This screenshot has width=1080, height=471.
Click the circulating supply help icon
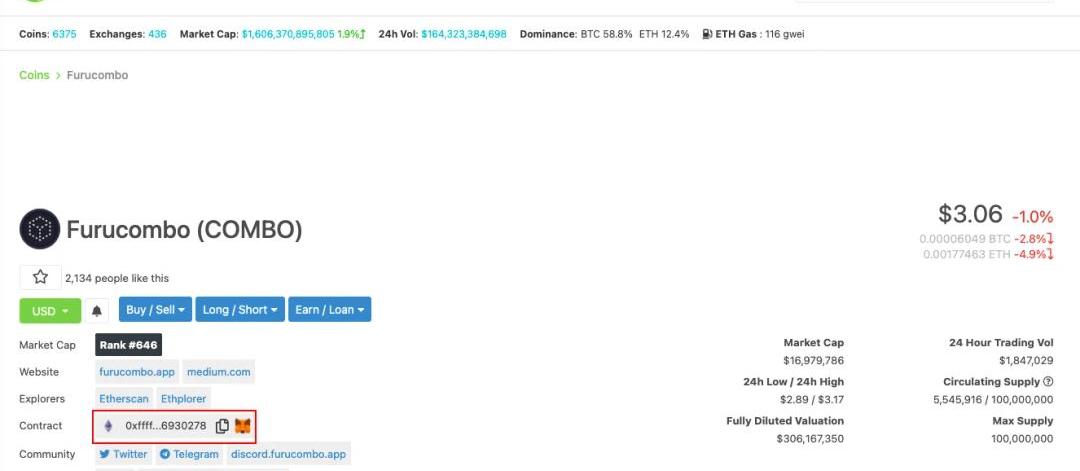(1048, 382)
